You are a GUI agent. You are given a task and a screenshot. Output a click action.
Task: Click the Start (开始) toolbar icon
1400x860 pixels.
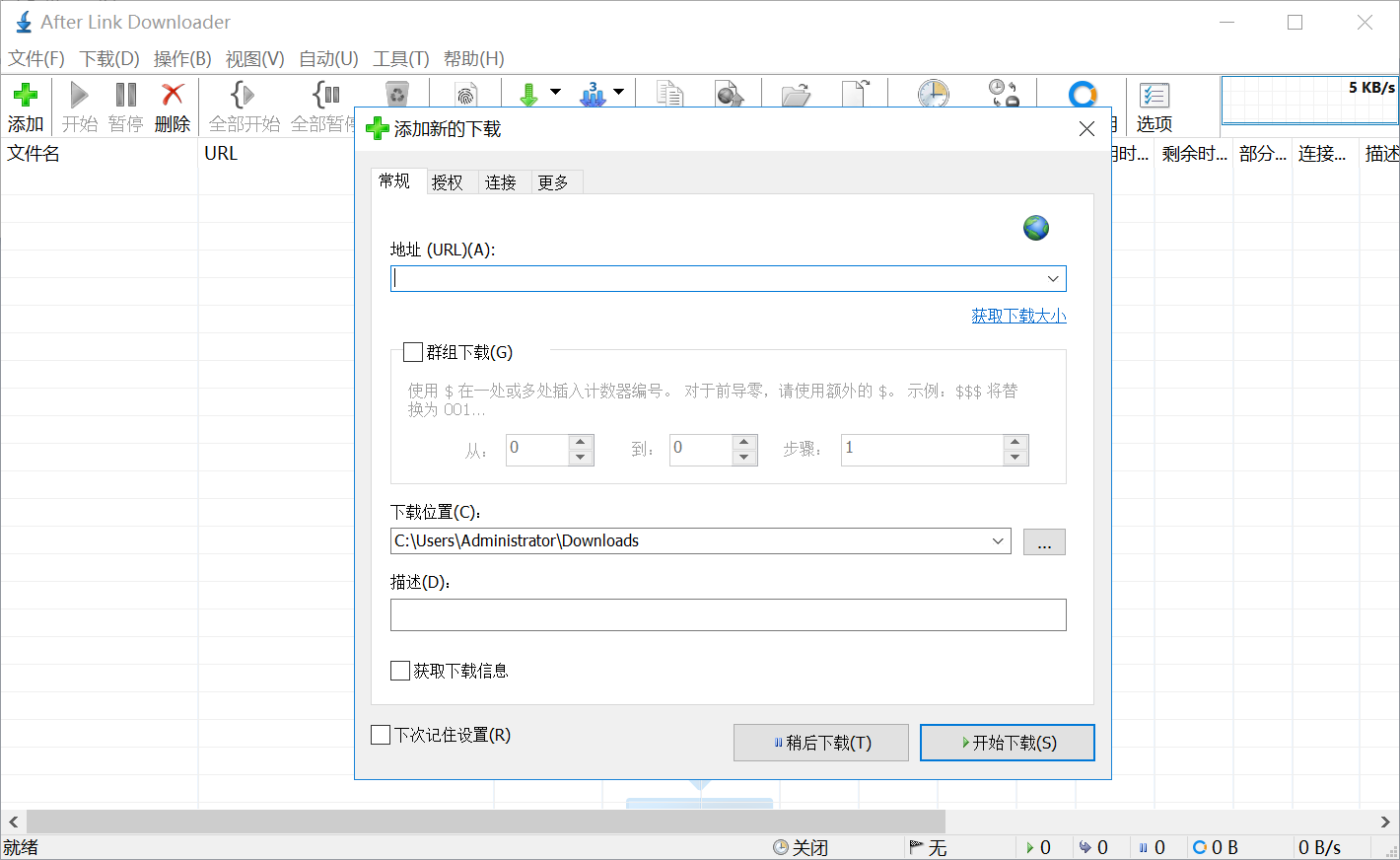80,96
